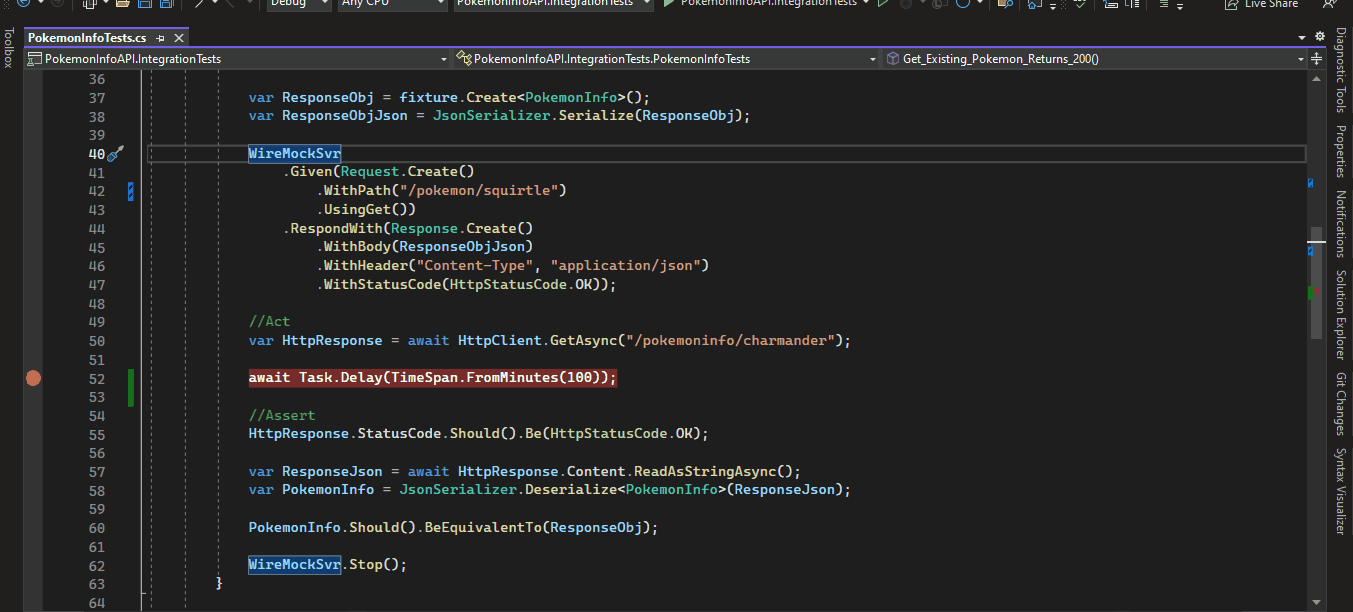Open the Toolbox side panel

(x=9, y=48)
